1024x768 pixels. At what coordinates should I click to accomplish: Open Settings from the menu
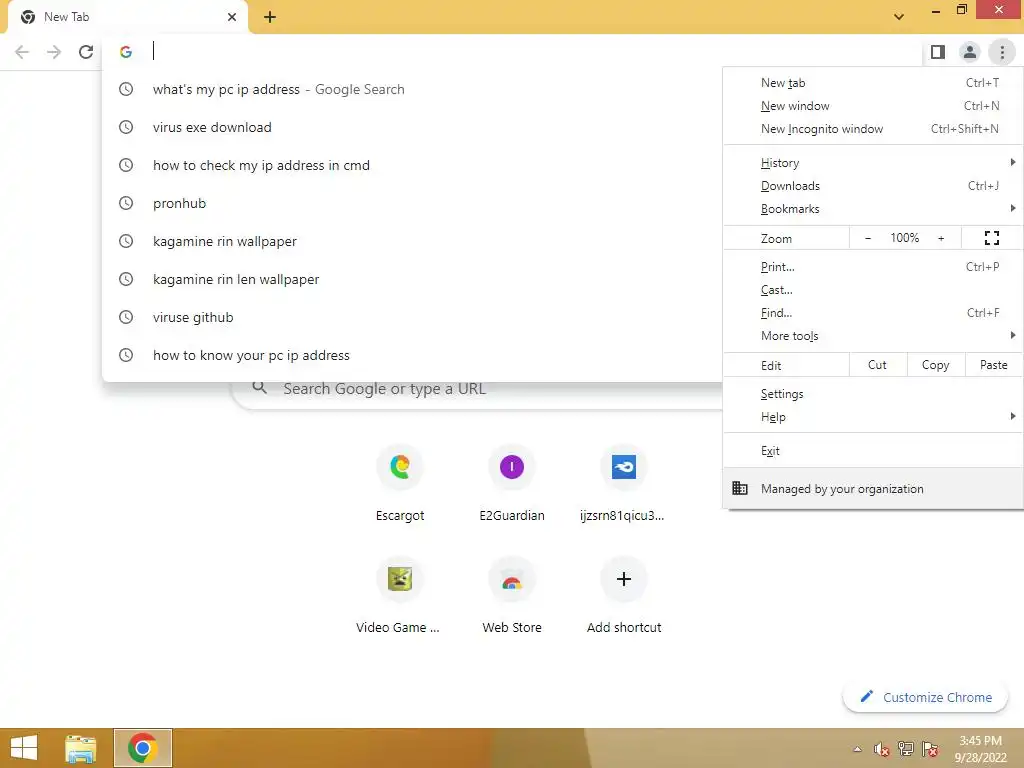(872, 394)
